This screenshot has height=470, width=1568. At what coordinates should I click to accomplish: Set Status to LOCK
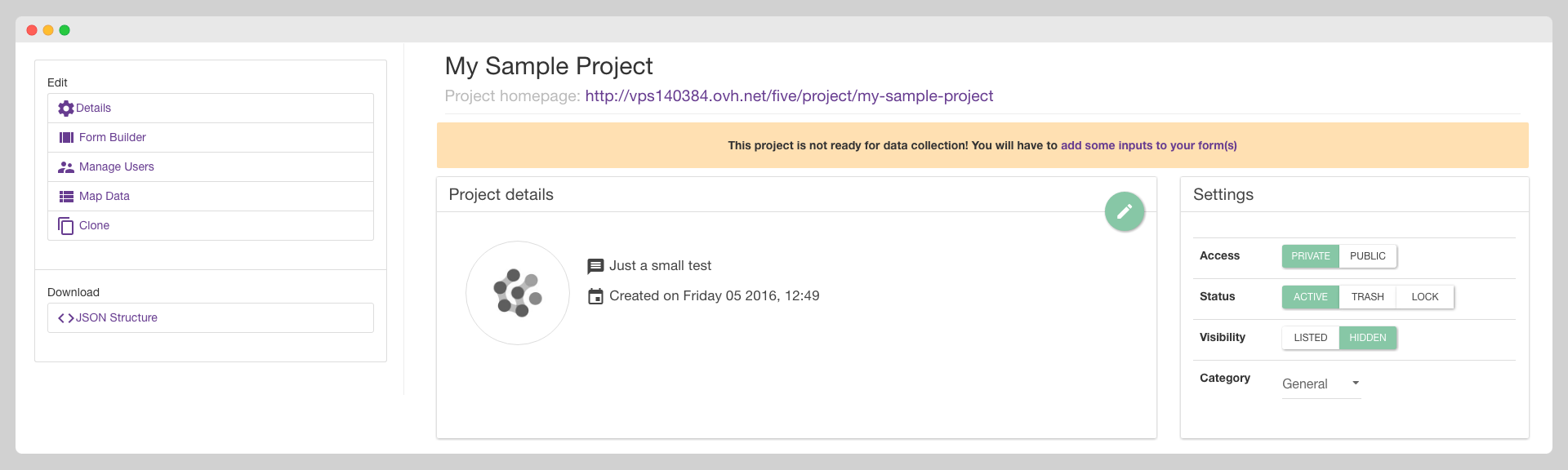tap(1424, 297)
